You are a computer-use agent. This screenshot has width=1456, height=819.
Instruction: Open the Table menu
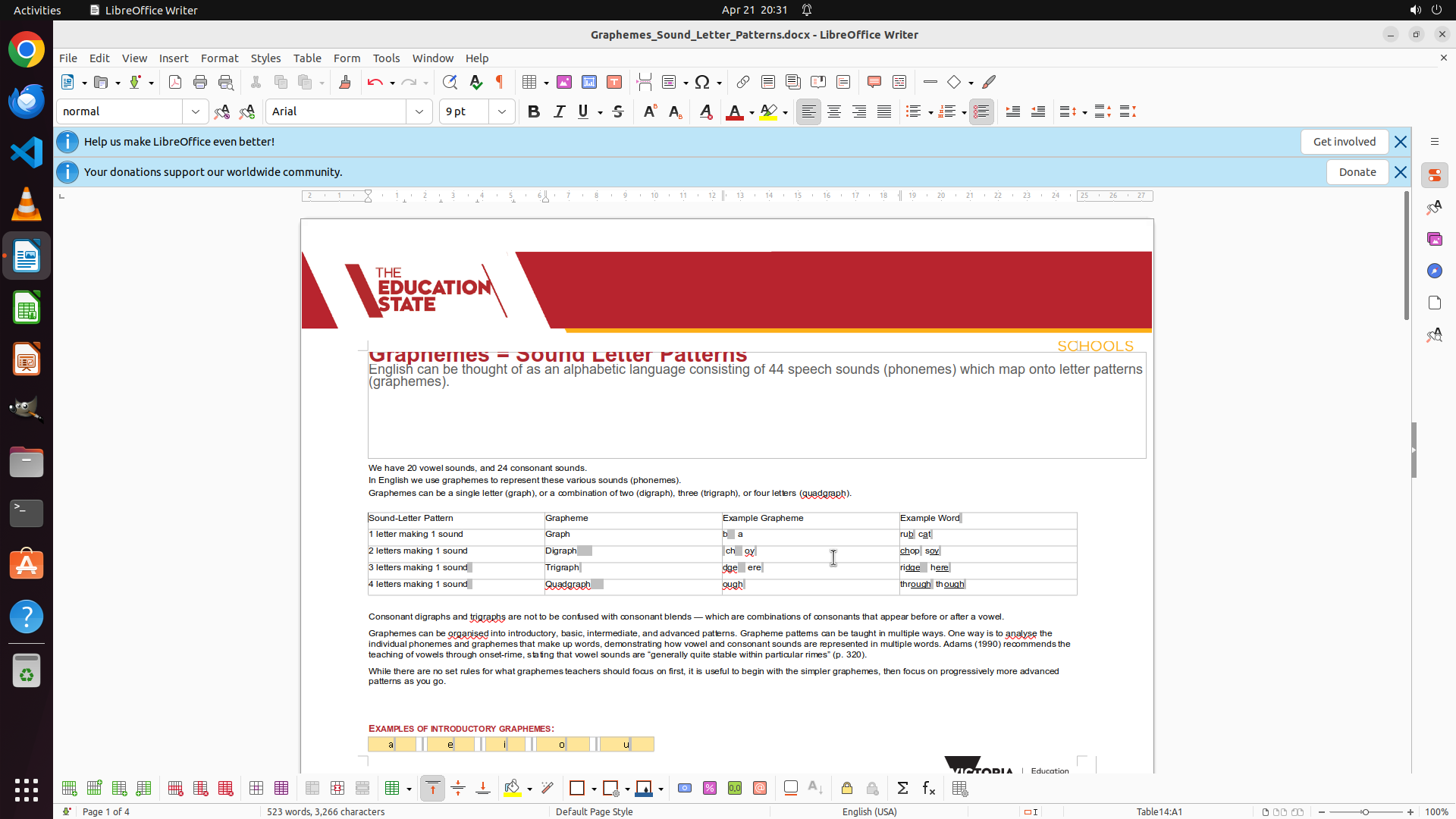coord(307,58)
